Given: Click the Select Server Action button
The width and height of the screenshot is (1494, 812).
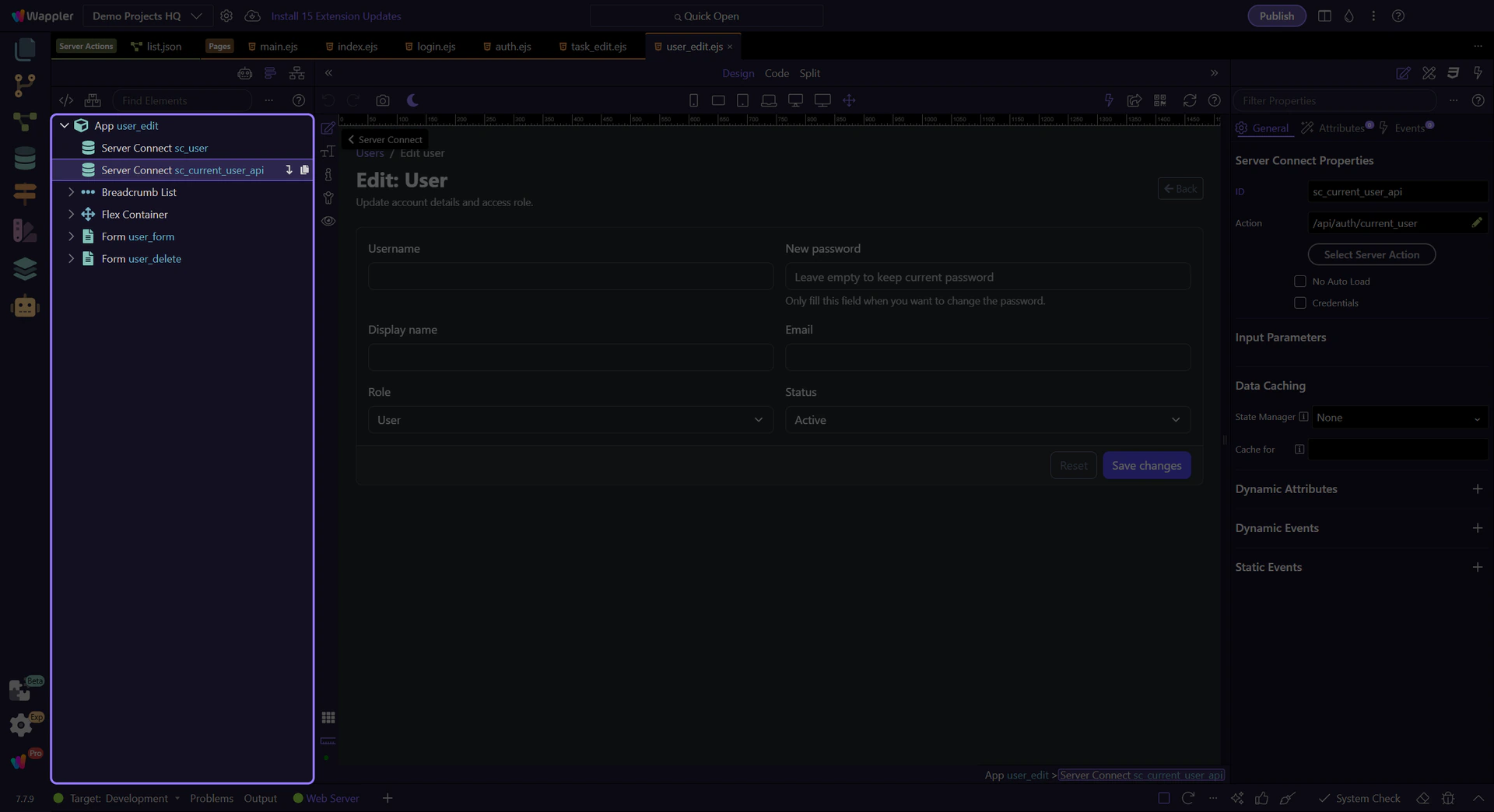Looking at the screenshot, I should 1371,254.
